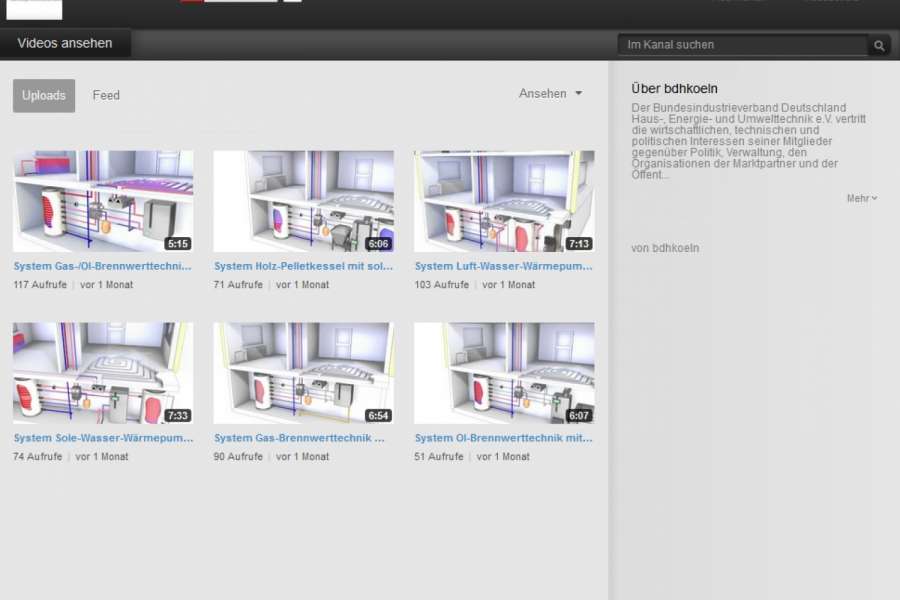Viewport: 900px width, 600px height.
Task: Click the channel description paragraph text
Action: tap(748, 141)
